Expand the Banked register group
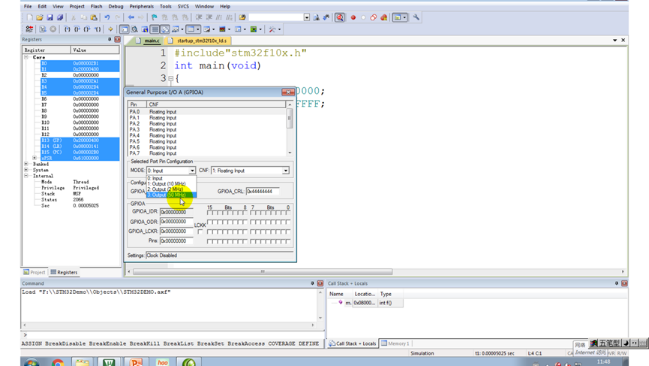 click(26, 164)
